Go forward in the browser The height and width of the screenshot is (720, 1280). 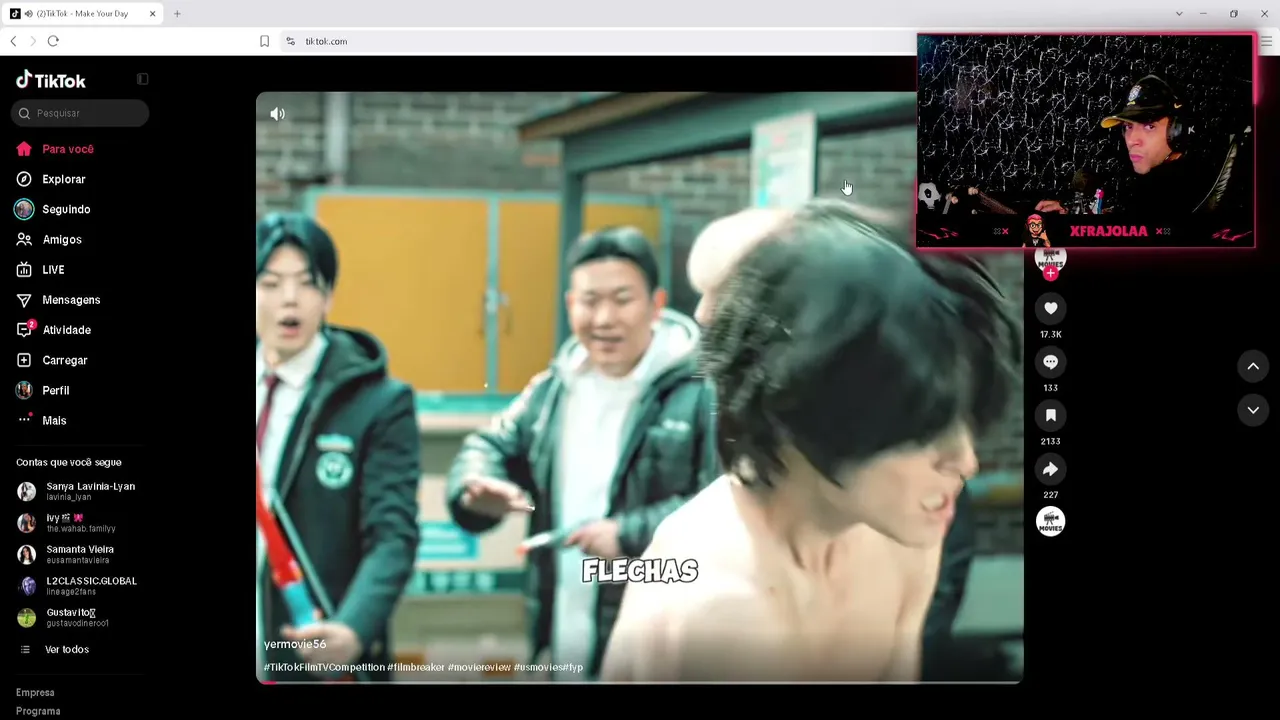tap(33, 41)
